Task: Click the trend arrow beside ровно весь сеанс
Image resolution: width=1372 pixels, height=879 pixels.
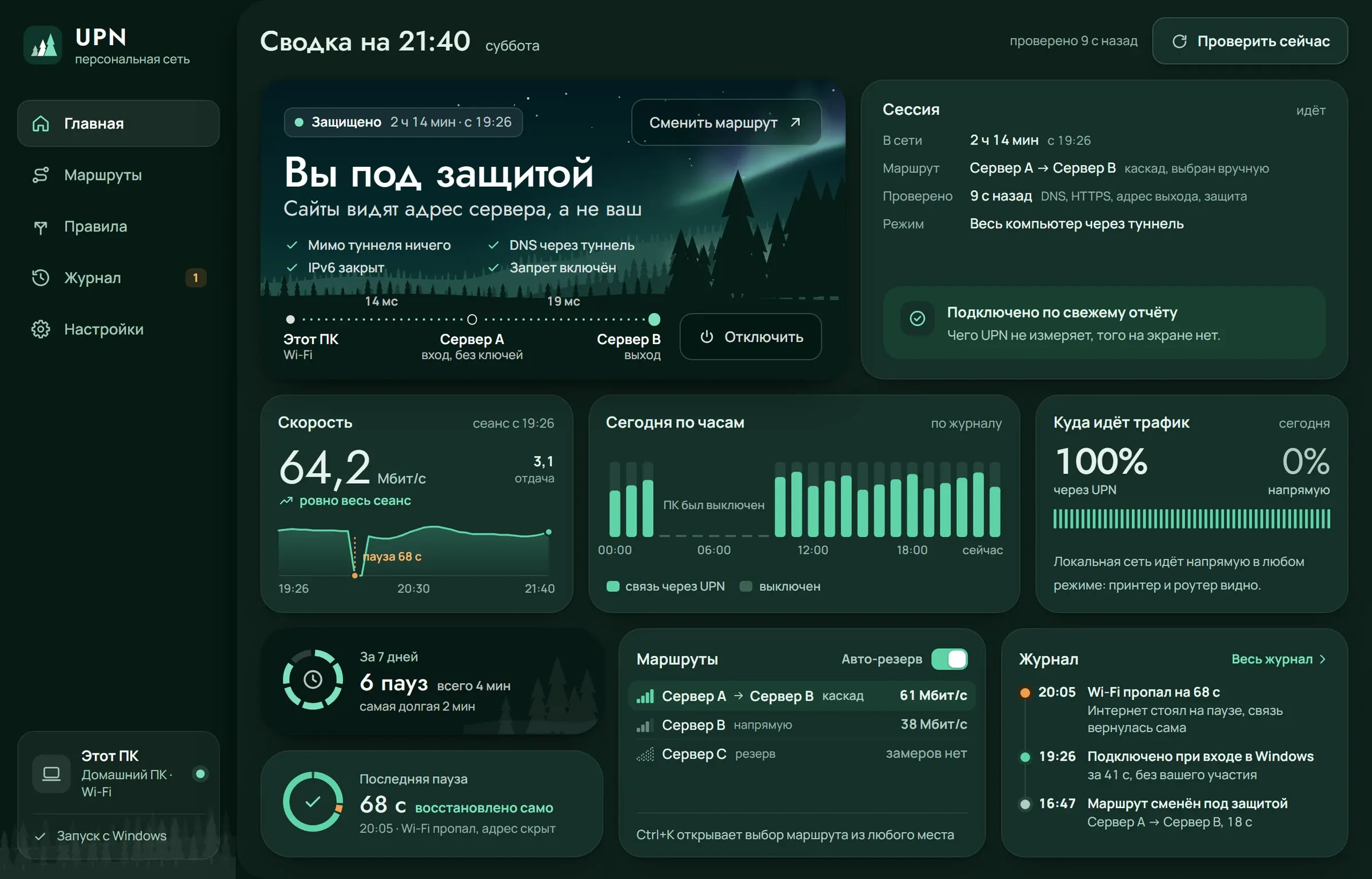Action: pyautogui.click(x=286, y=501)
